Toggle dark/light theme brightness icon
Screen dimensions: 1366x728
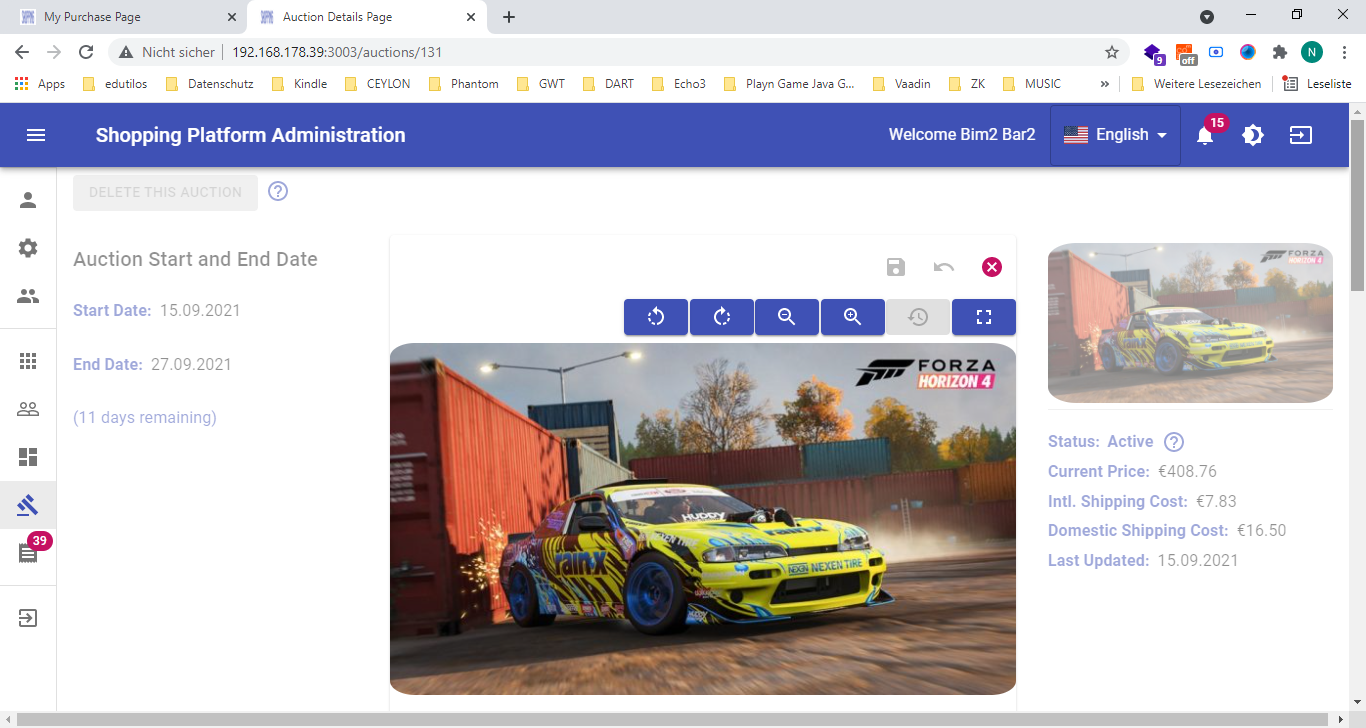pos(1253,135)
